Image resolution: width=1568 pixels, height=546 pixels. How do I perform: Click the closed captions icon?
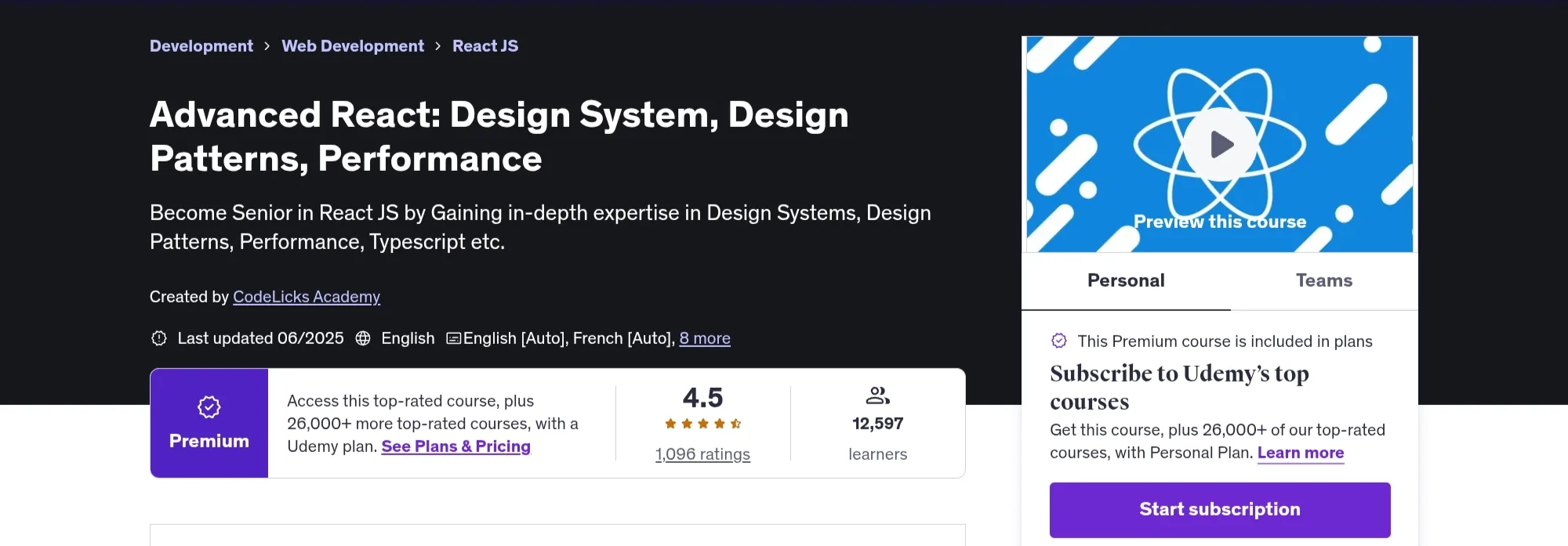453,338
